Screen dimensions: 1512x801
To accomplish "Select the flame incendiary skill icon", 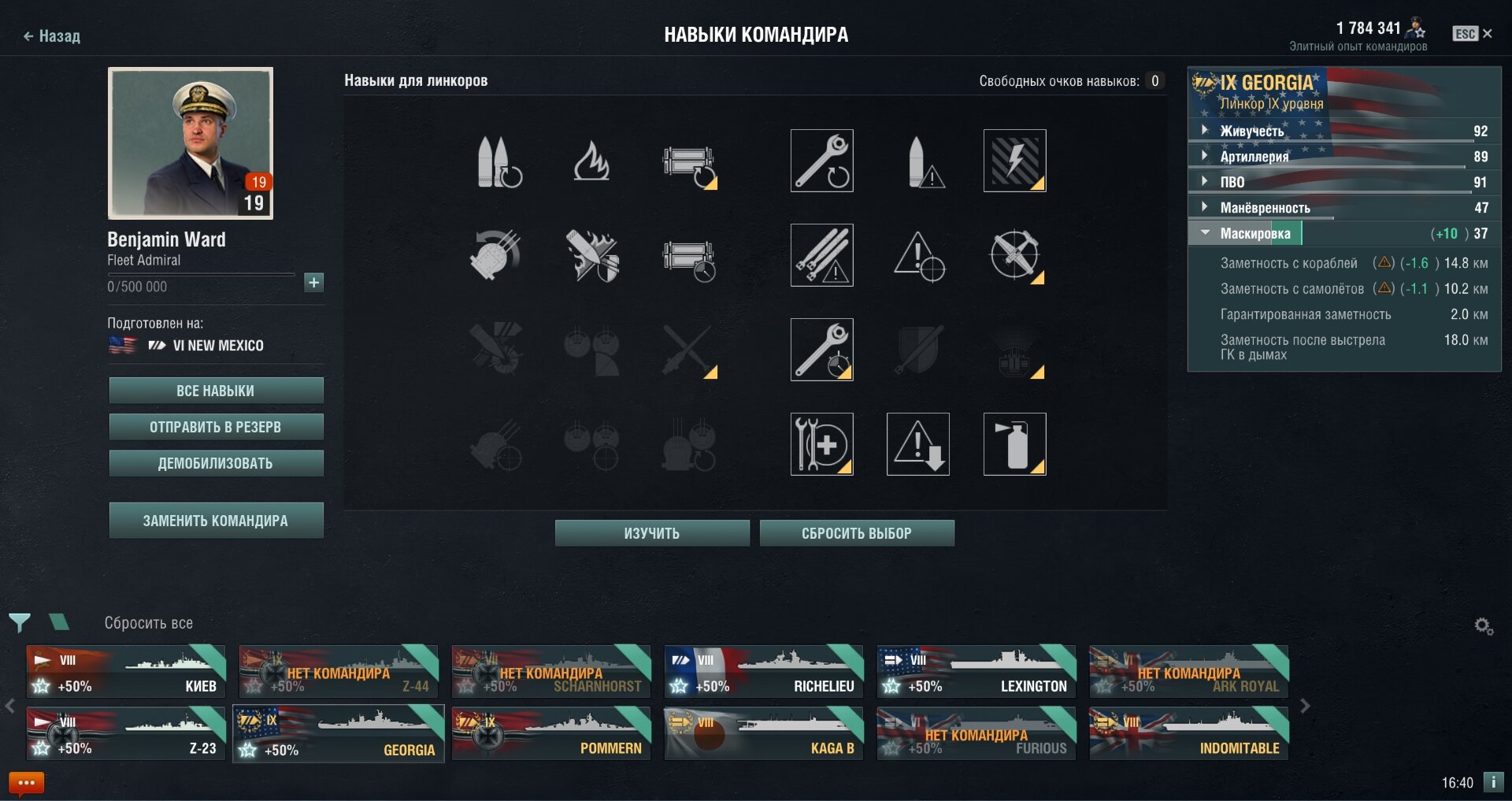I will click(x=591, y=161).
